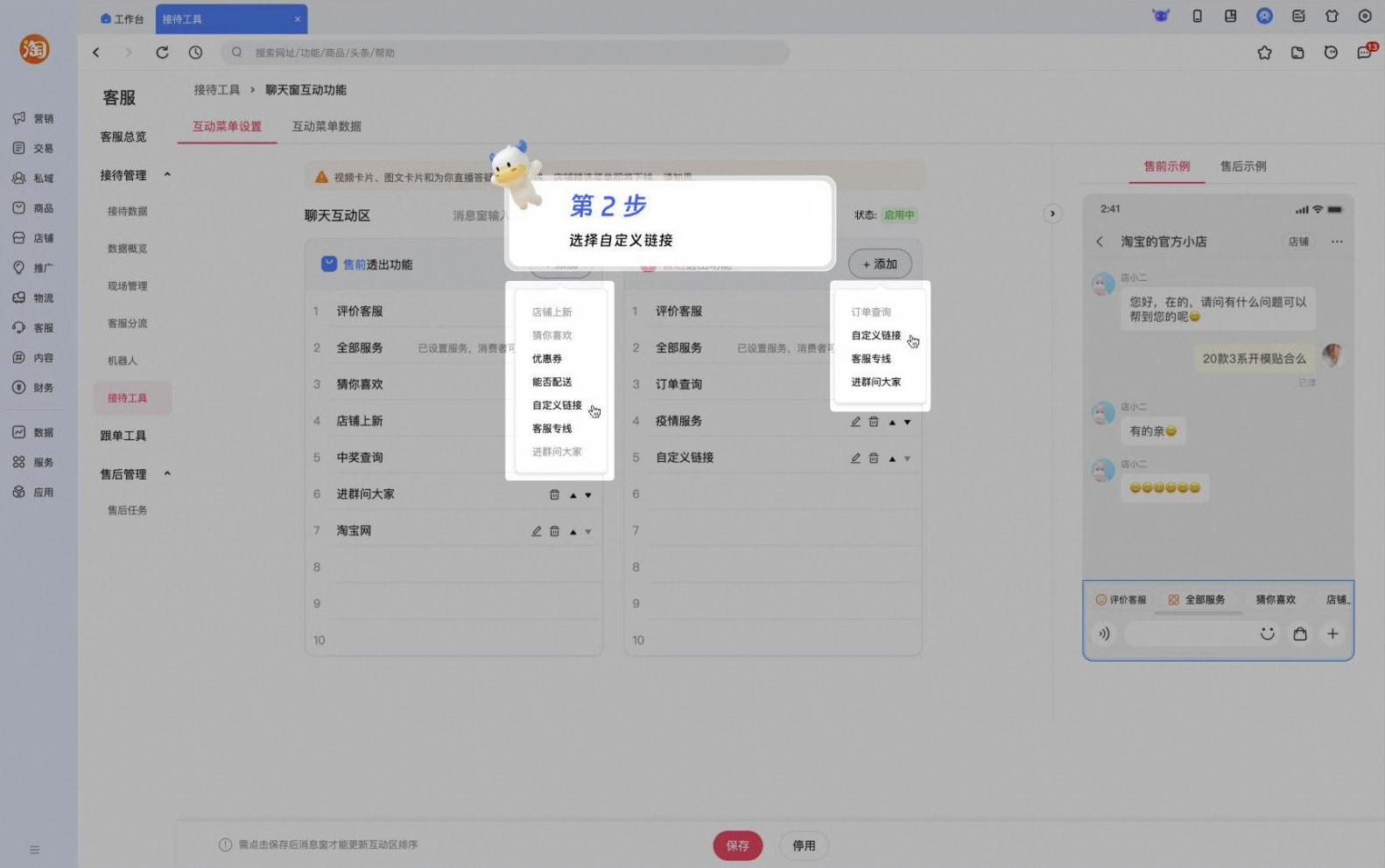The image size is (1385, 868).
Task: Click the star favorite icon
Action: [1264, 52]
